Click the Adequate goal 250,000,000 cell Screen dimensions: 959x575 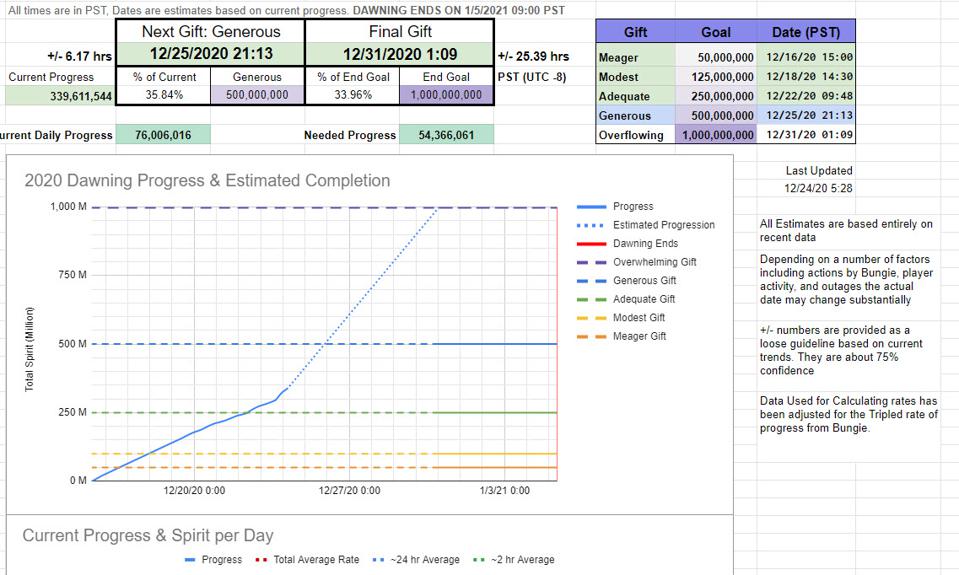pyautogui.click(x=716, y=96)
